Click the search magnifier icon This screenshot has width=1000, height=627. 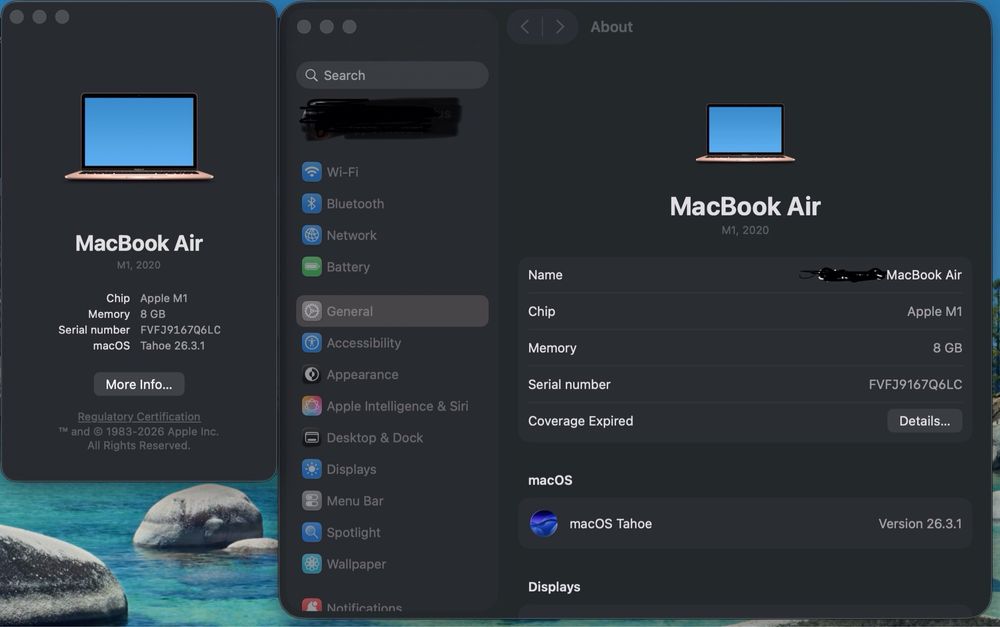coord(311,75)
